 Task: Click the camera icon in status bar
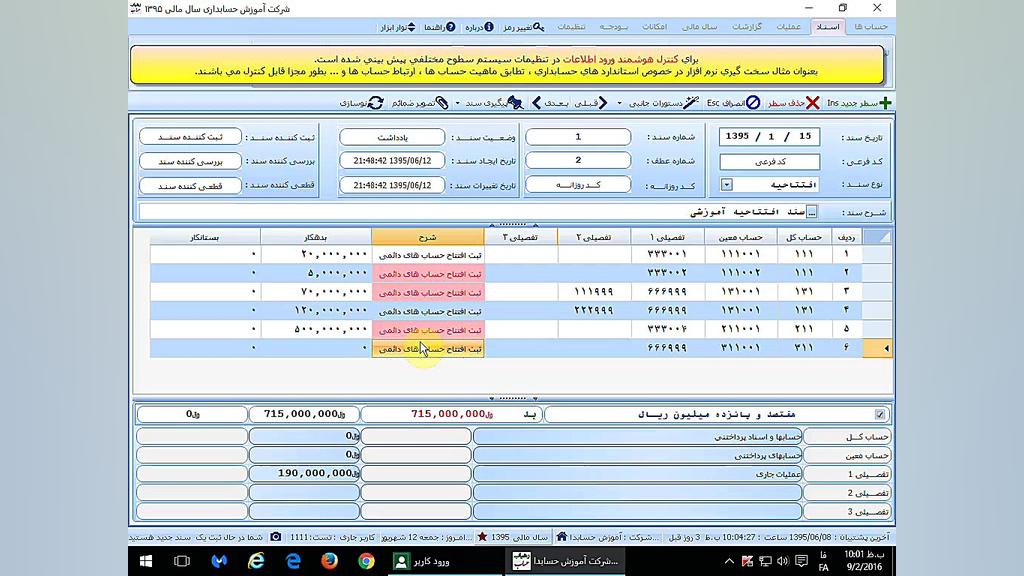(x=276, y=537)
